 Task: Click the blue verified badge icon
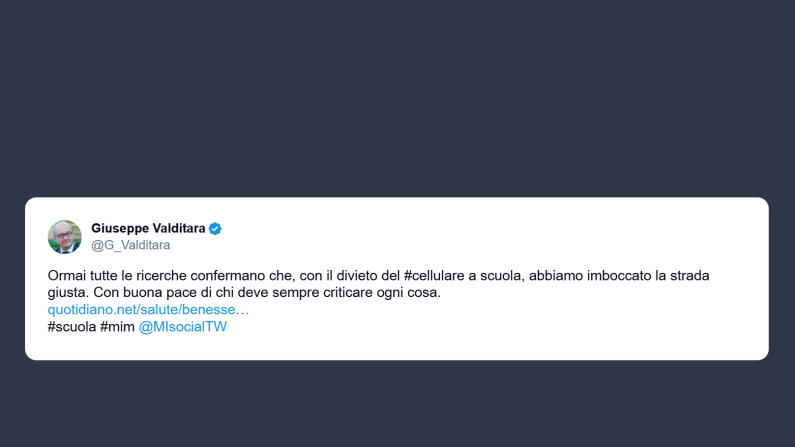click(215, 229)
